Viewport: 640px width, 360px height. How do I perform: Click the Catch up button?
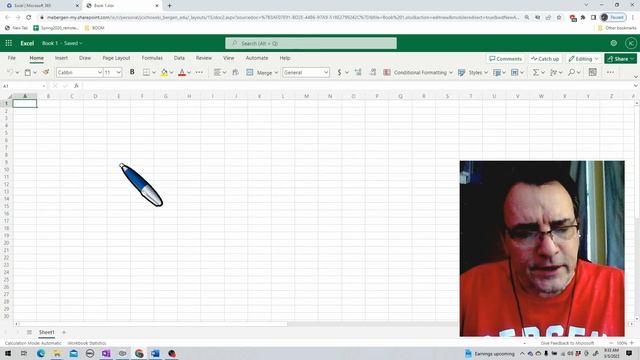[545, 59]
